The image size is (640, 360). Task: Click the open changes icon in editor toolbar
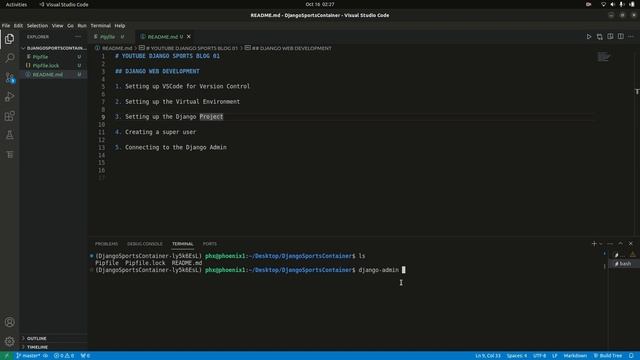click(600, 37)
